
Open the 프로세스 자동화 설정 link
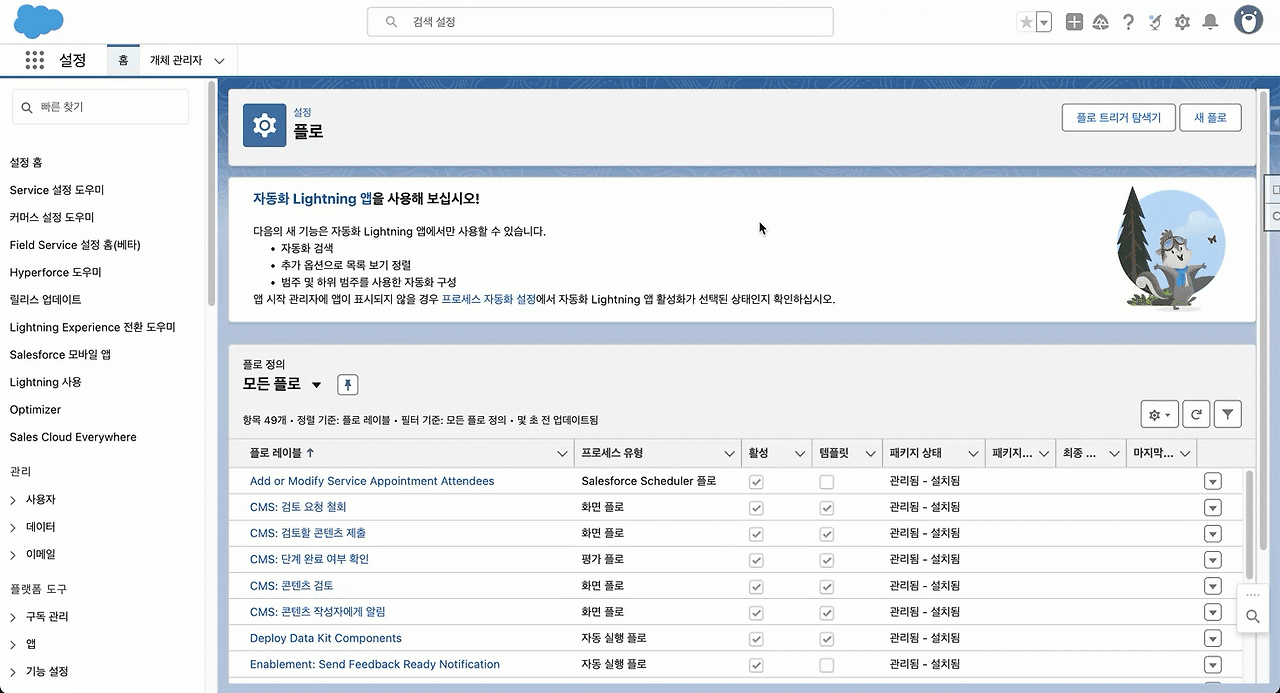click(x=488, y=298)
